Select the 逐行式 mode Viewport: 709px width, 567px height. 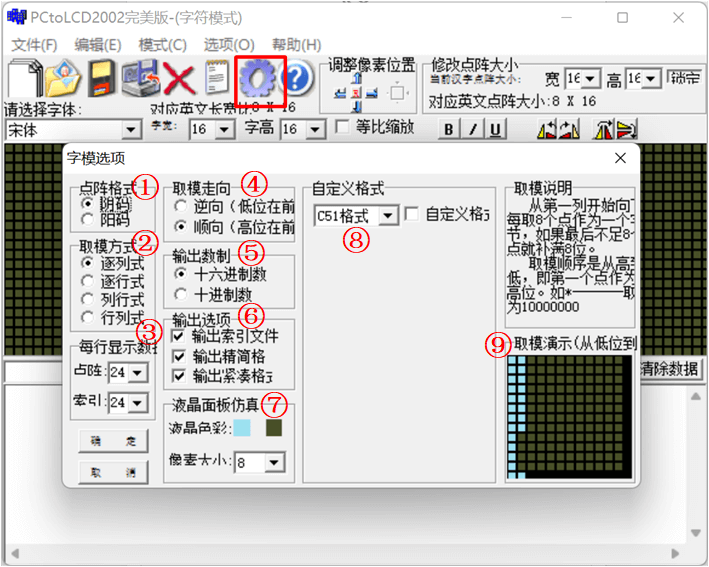(x=88, y=281)
